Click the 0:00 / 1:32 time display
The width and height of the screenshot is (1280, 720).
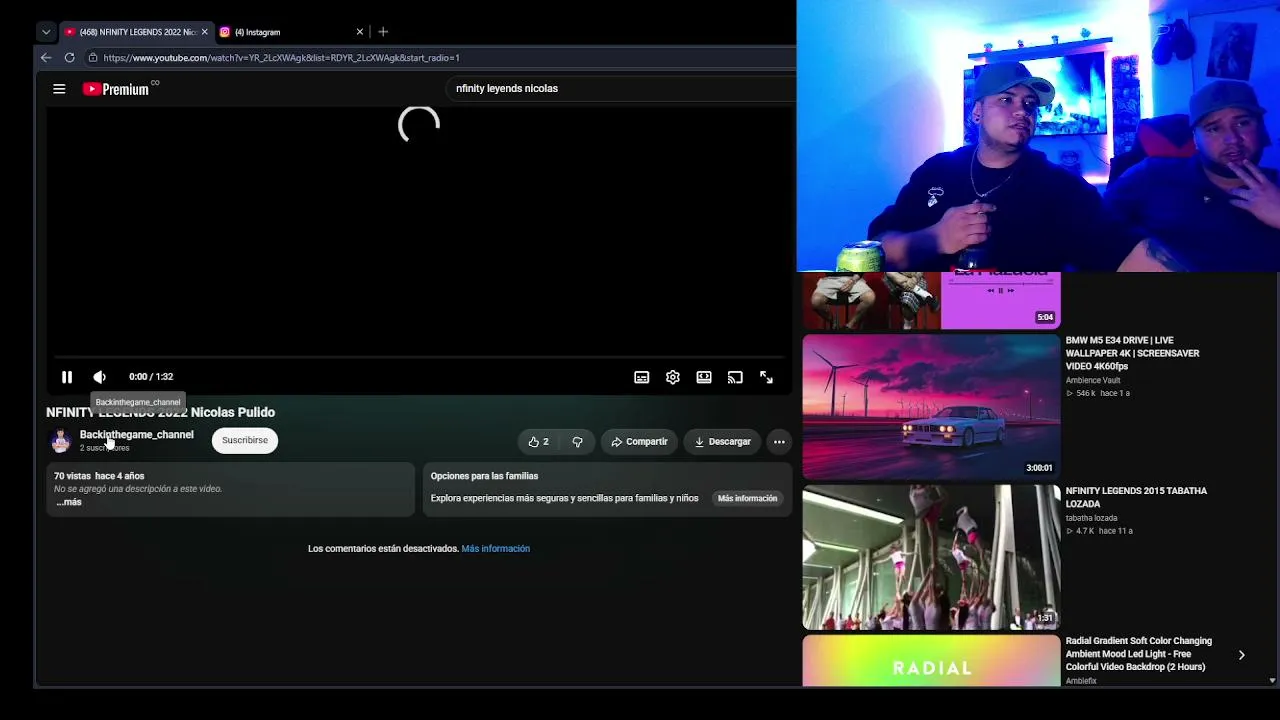tap(151, 377)
